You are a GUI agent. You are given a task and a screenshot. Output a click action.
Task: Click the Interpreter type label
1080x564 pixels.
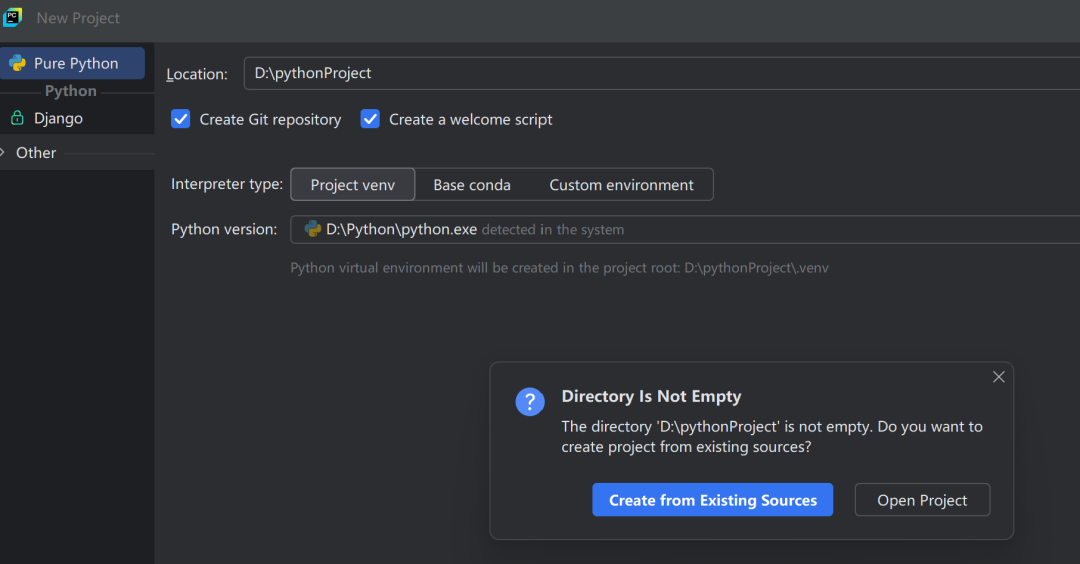coord(227,184)
